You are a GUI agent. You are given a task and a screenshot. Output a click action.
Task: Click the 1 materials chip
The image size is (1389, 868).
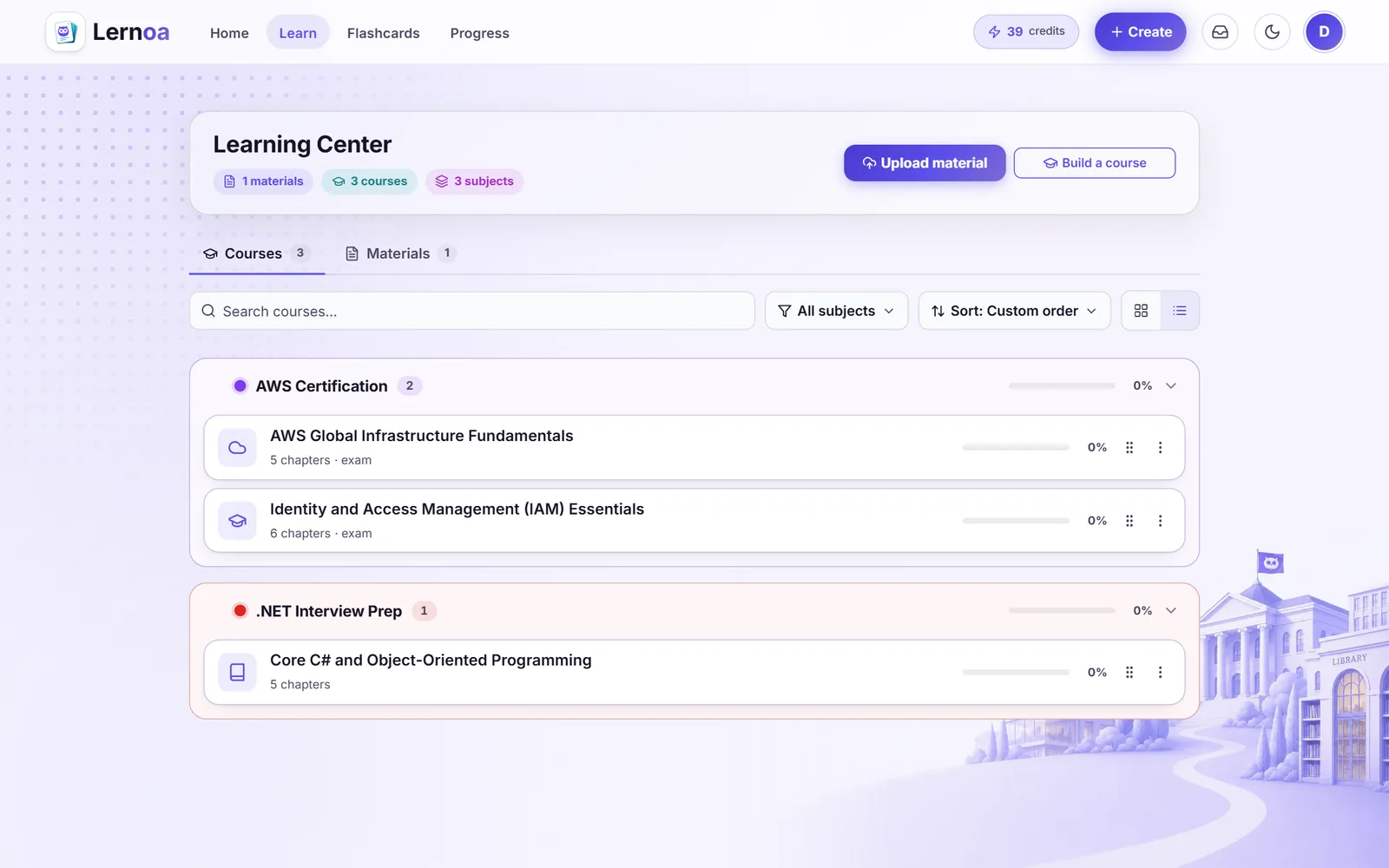coord(263,181)
